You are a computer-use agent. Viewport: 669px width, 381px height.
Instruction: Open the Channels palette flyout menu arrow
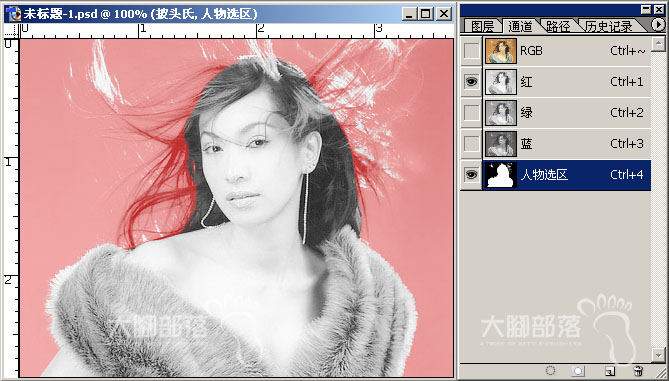[657, 25]
